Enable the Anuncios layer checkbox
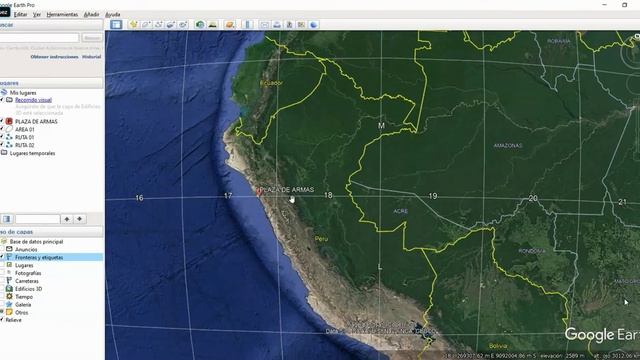 2,249
